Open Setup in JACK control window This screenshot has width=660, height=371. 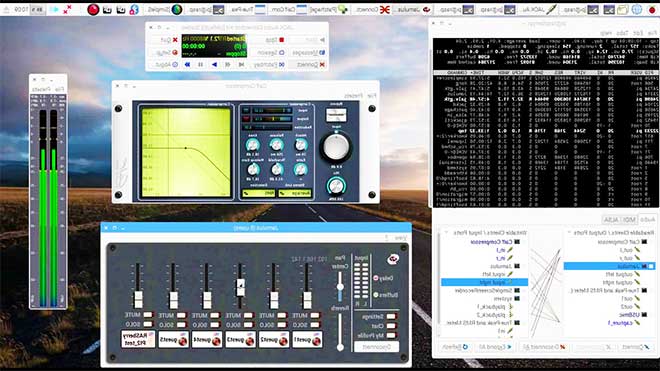168,53
